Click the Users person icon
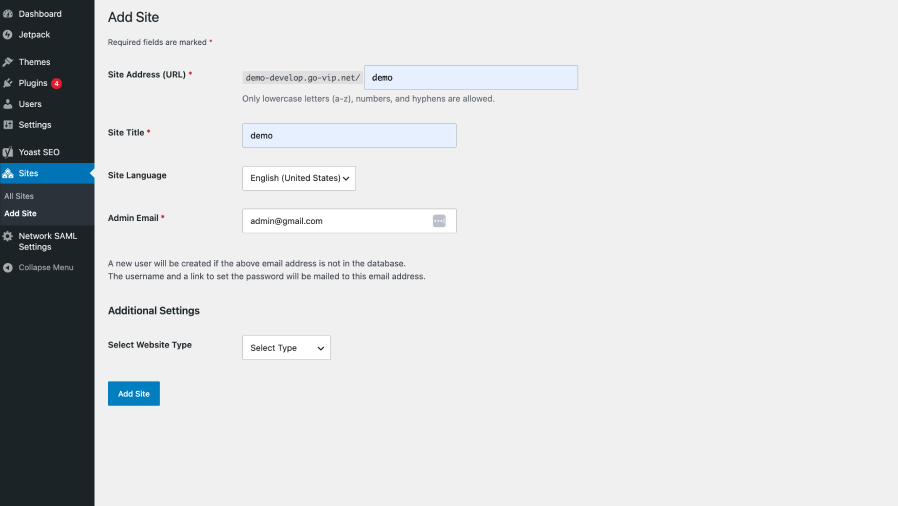Image resolution: width=898 pixels, height=506 pixels. (x=8, y=104)
